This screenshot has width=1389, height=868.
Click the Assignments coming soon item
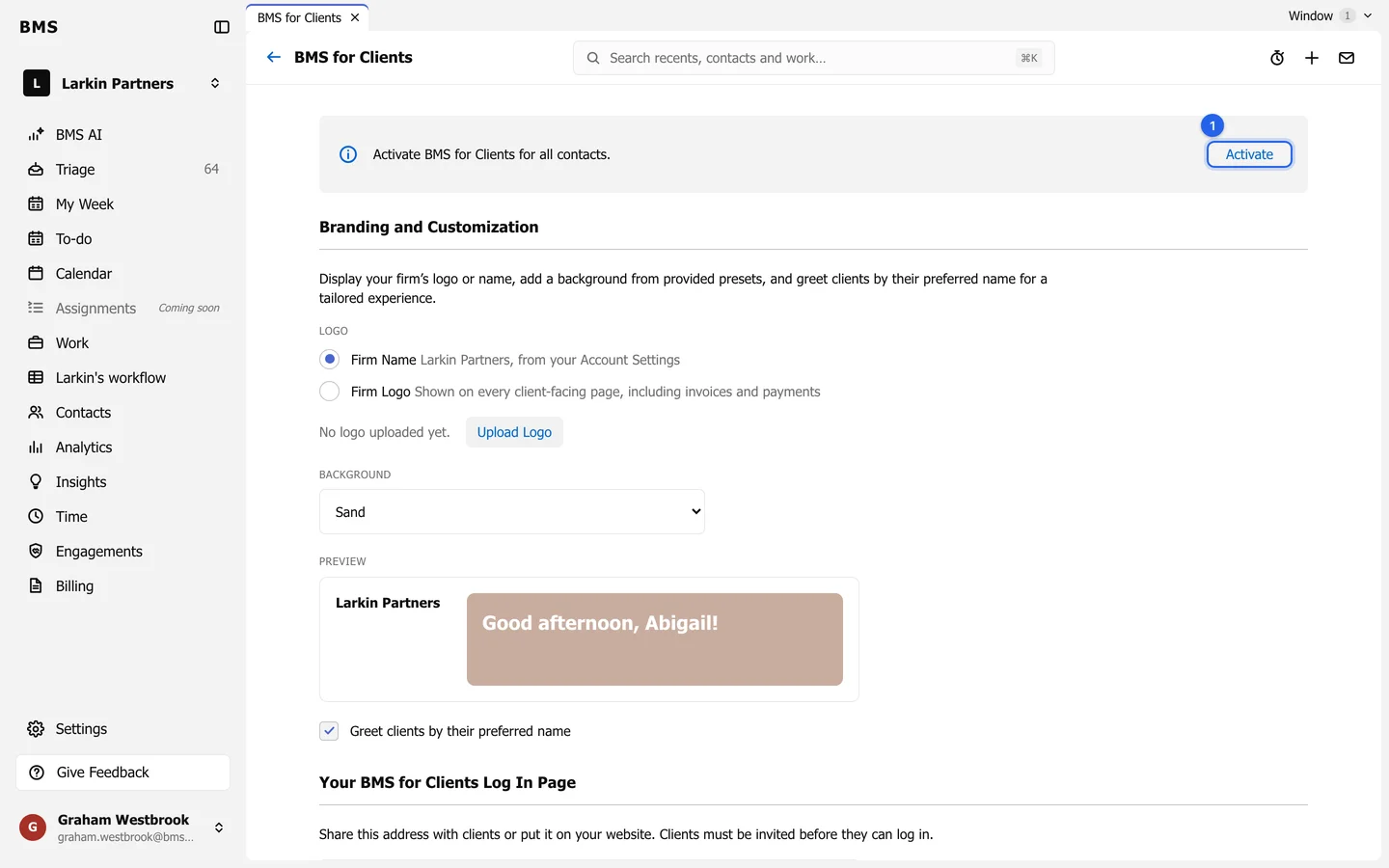[123, 309]
